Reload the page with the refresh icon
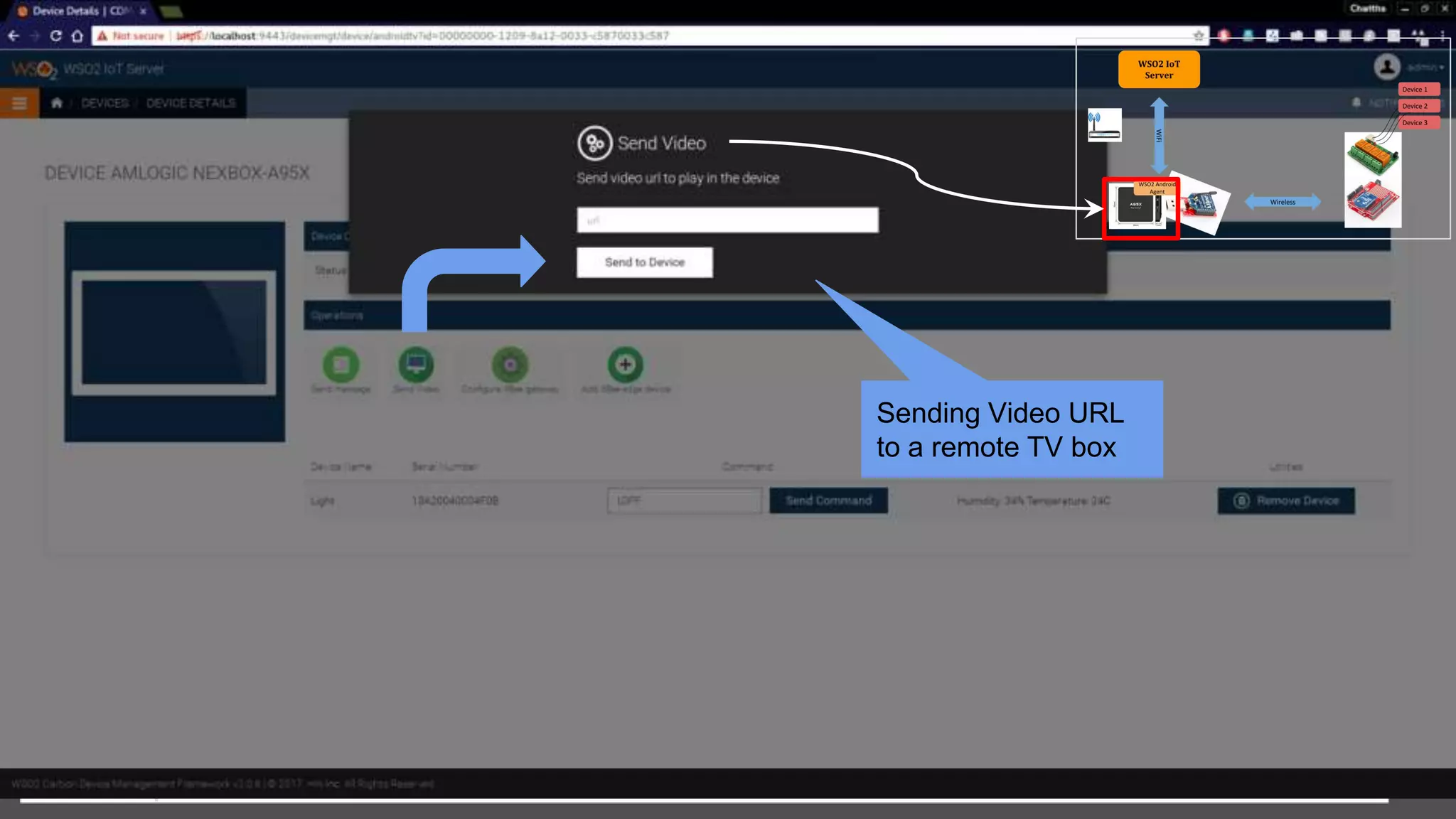 click(x=55, y=36)
